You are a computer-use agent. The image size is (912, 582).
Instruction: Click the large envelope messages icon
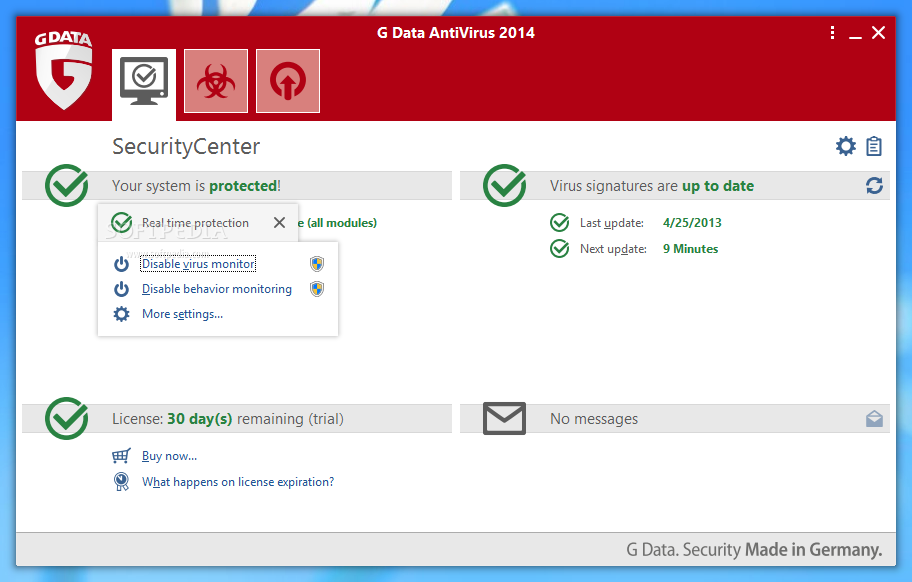coord(504,418)
